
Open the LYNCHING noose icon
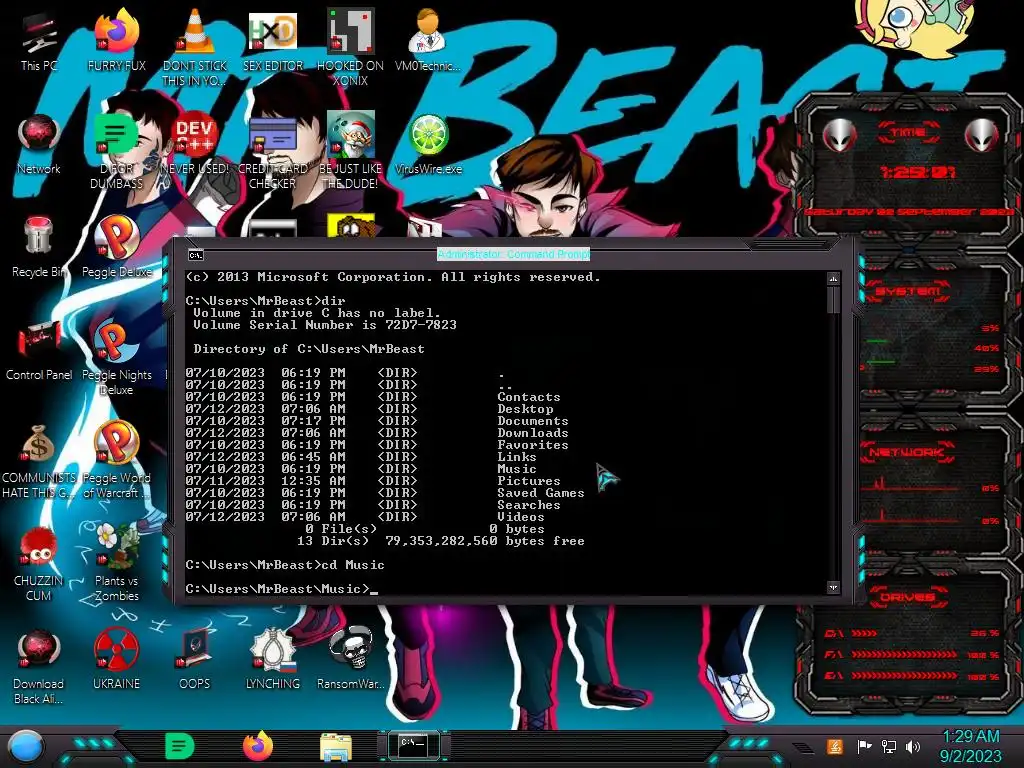tap(273, 660)
